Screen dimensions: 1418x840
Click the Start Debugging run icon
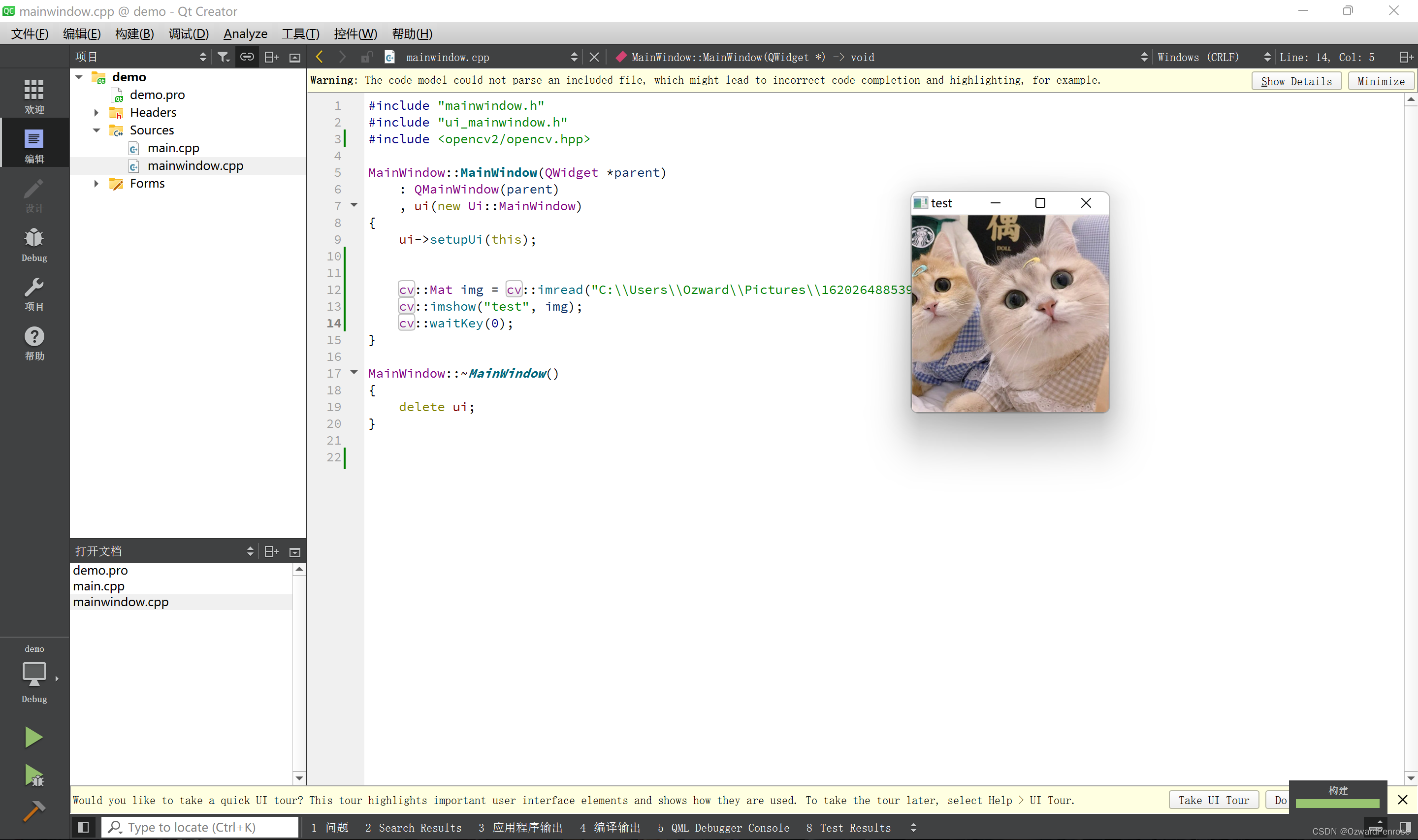(33, 775)
